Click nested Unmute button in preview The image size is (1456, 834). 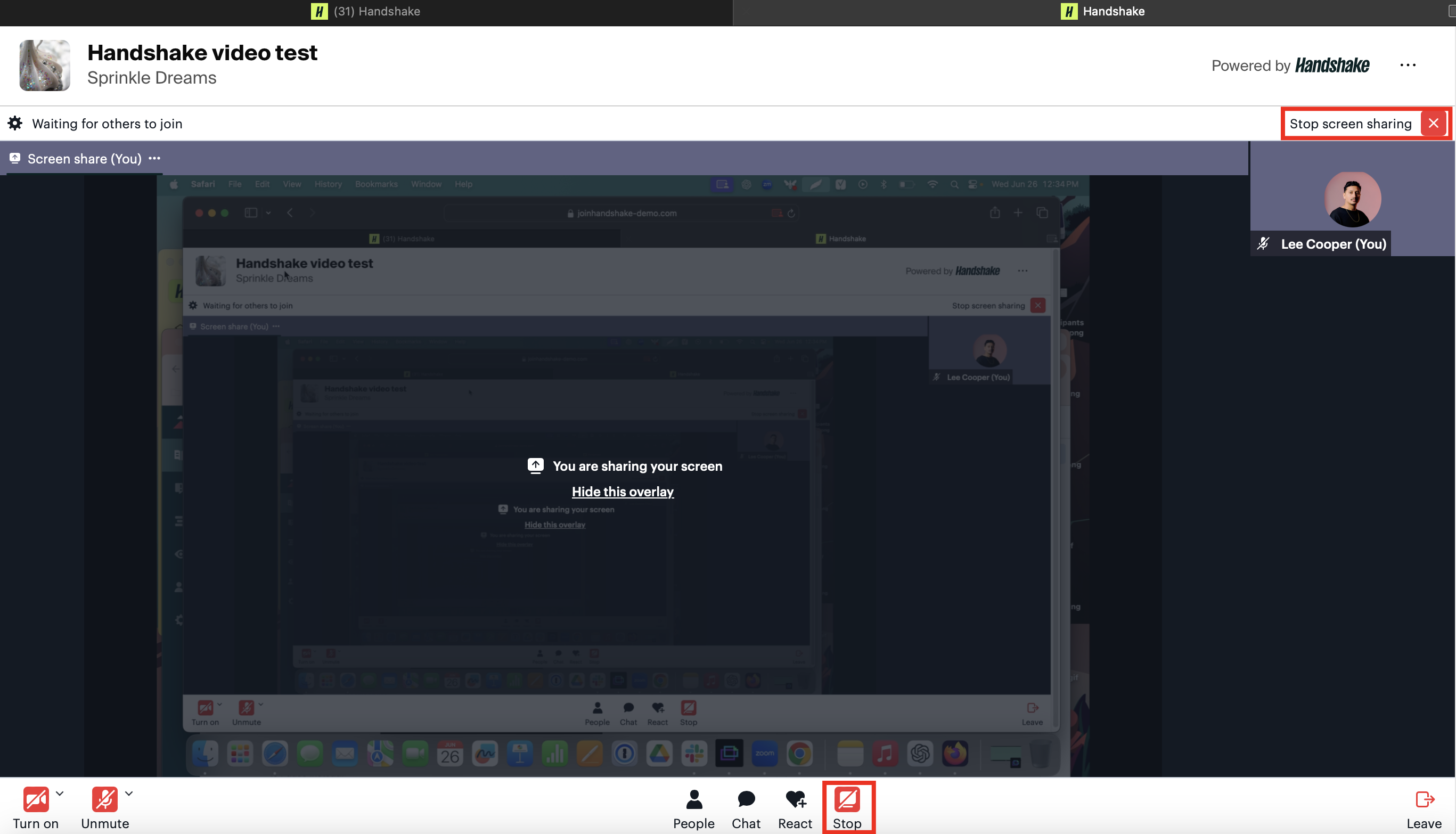tap(246, 713)
